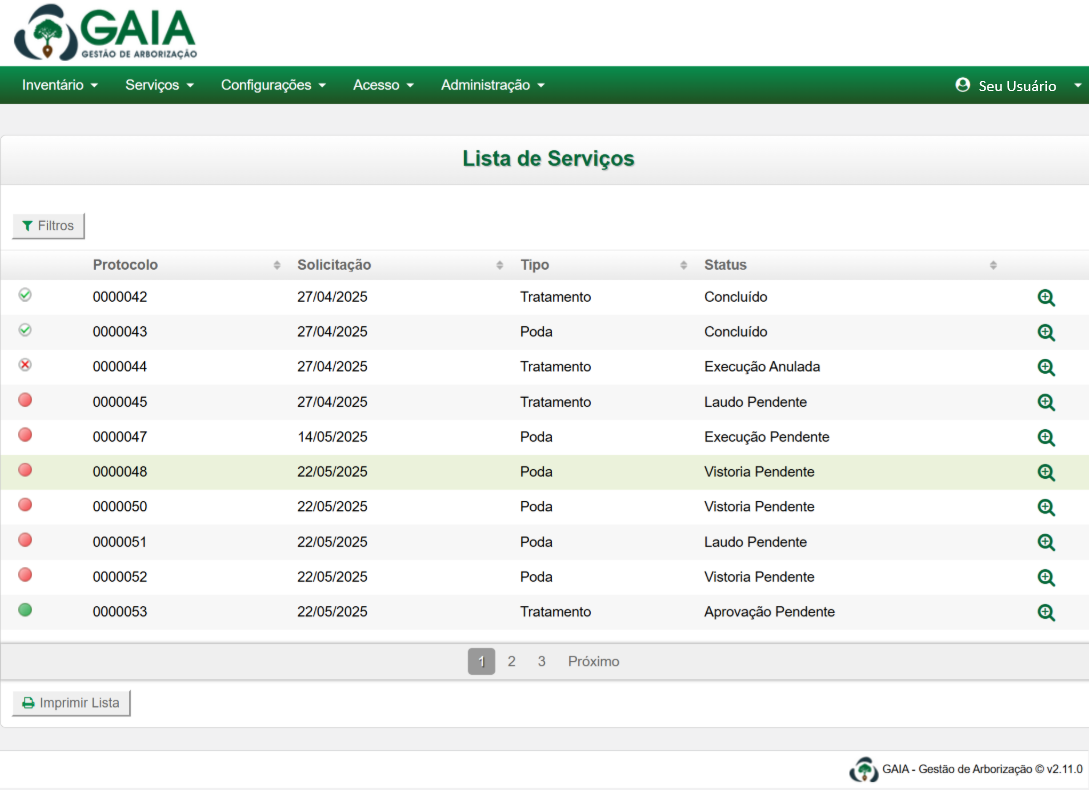Viewport: 1089px width, 790px height.
Task: Click protocol number 0000053
Action: (119, 612)
